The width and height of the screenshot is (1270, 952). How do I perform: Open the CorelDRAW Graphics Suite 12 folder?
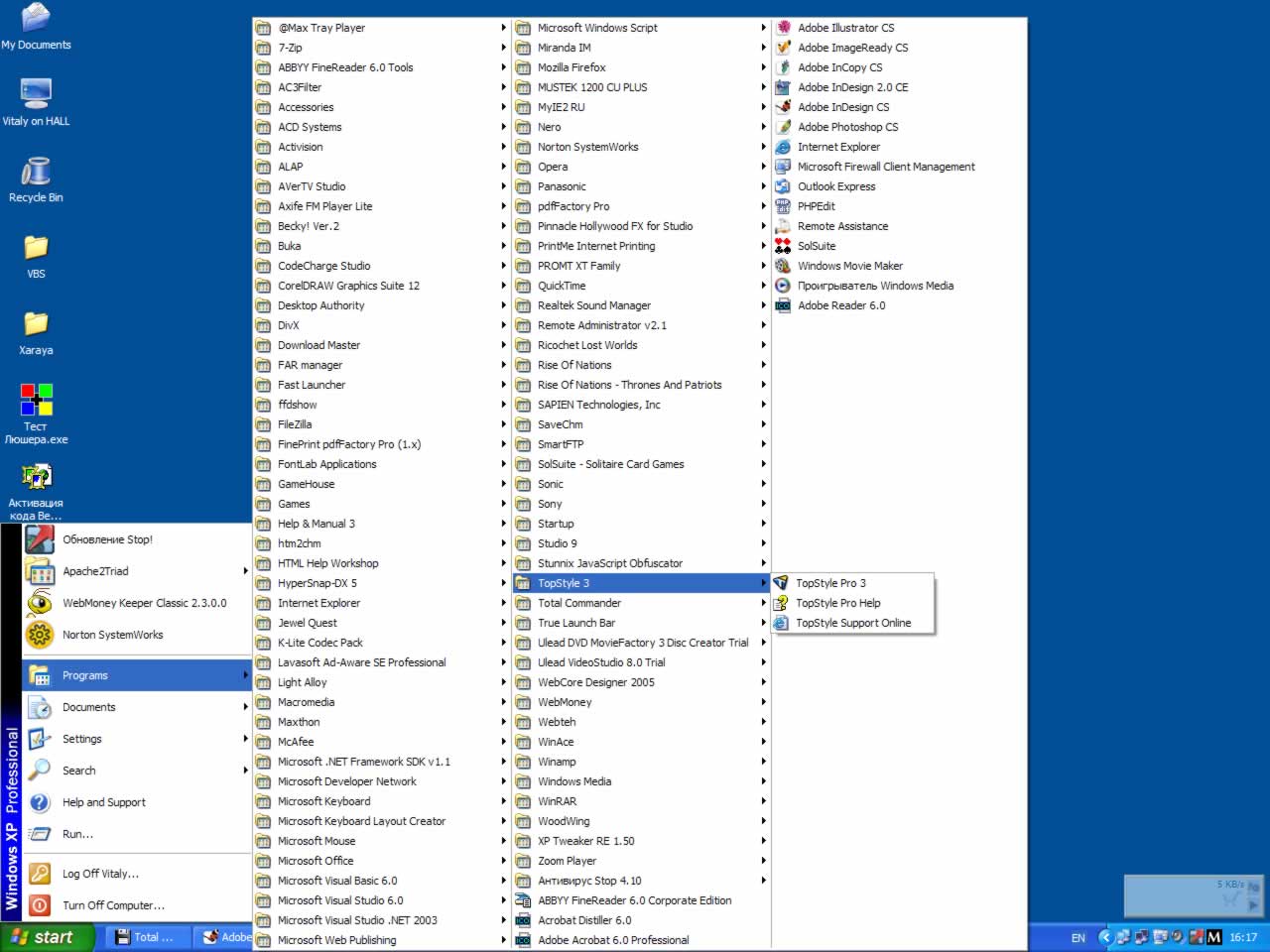[x=382, y=286]
